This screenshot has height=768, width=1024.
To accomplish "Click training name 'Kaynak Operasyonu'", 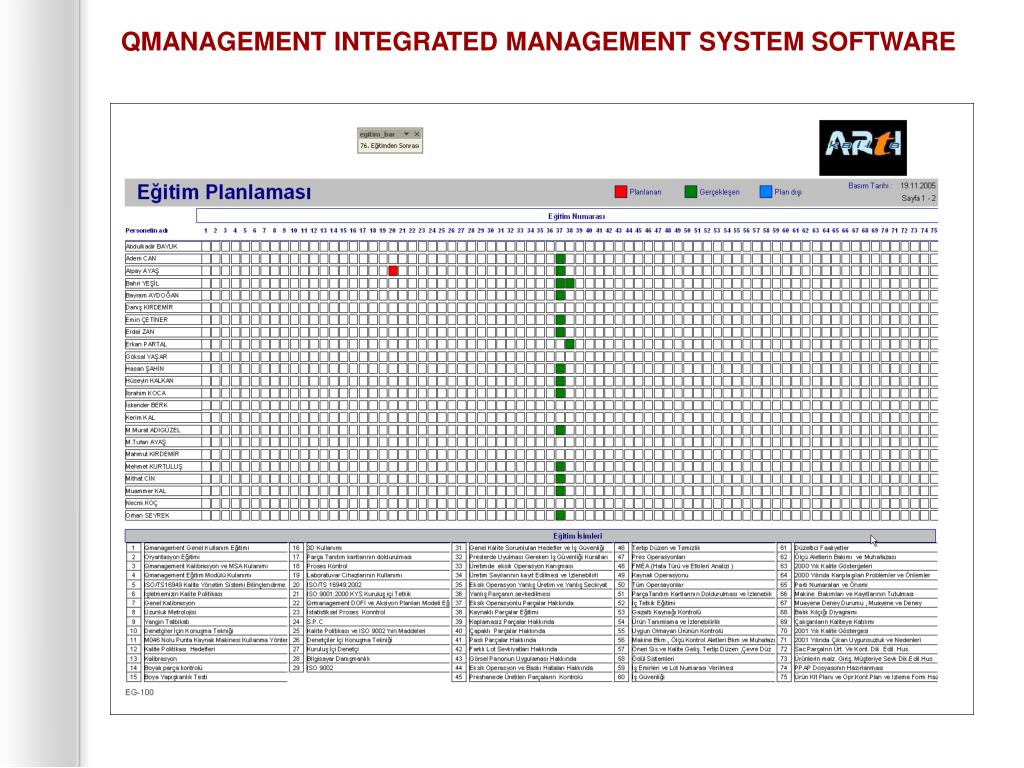I will [x=660, y=575].
